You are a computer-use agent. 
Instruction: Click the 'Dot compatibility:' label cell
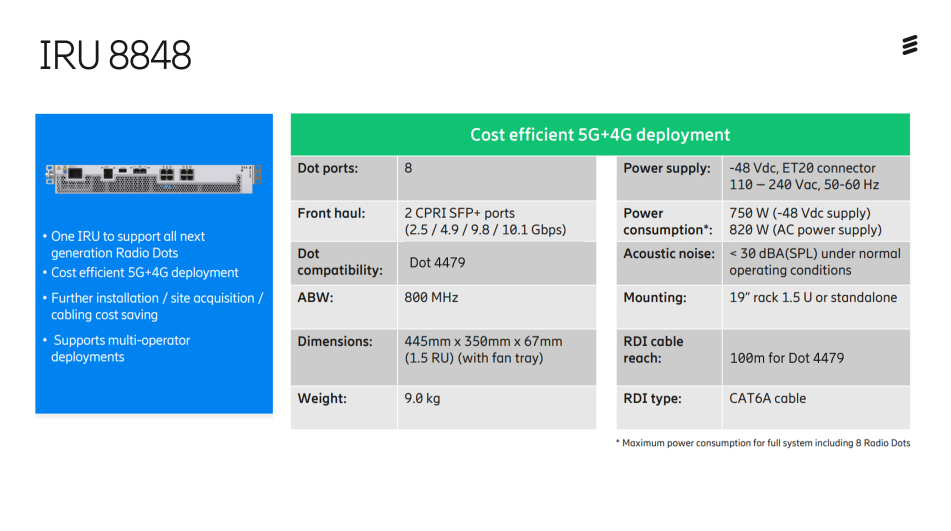[x=344, y=263]
